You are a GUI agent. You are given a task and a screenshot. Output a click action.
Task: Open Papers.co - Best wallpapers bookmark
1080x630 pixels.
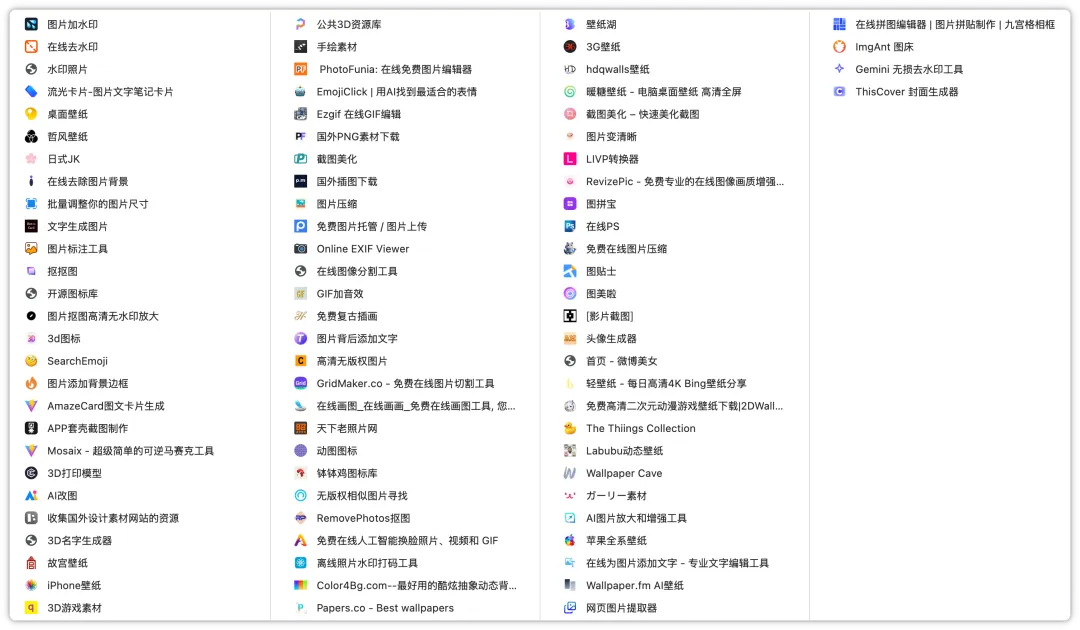[x=385, y=608]
